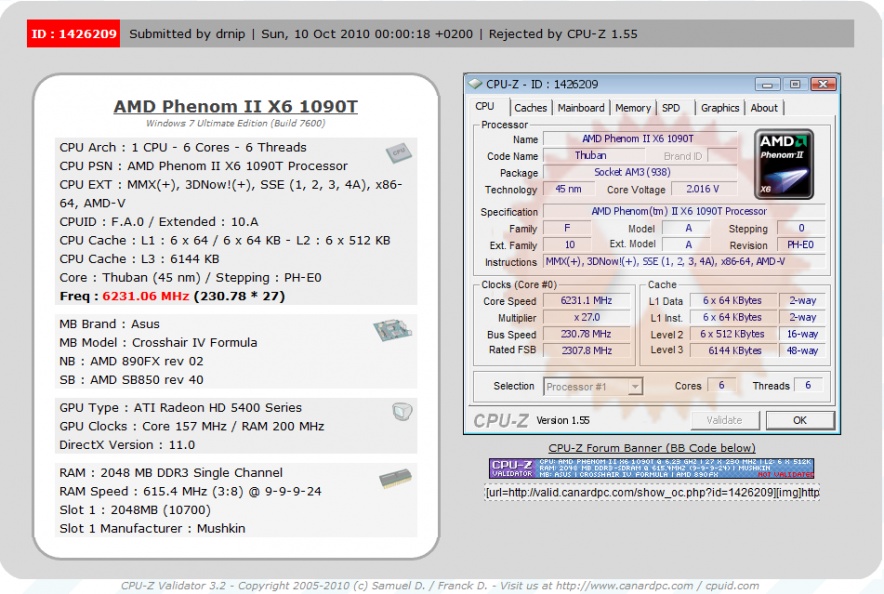884x594 pixels.
Task: Switch to the Caches tab
Action: [x=530, y=108]
